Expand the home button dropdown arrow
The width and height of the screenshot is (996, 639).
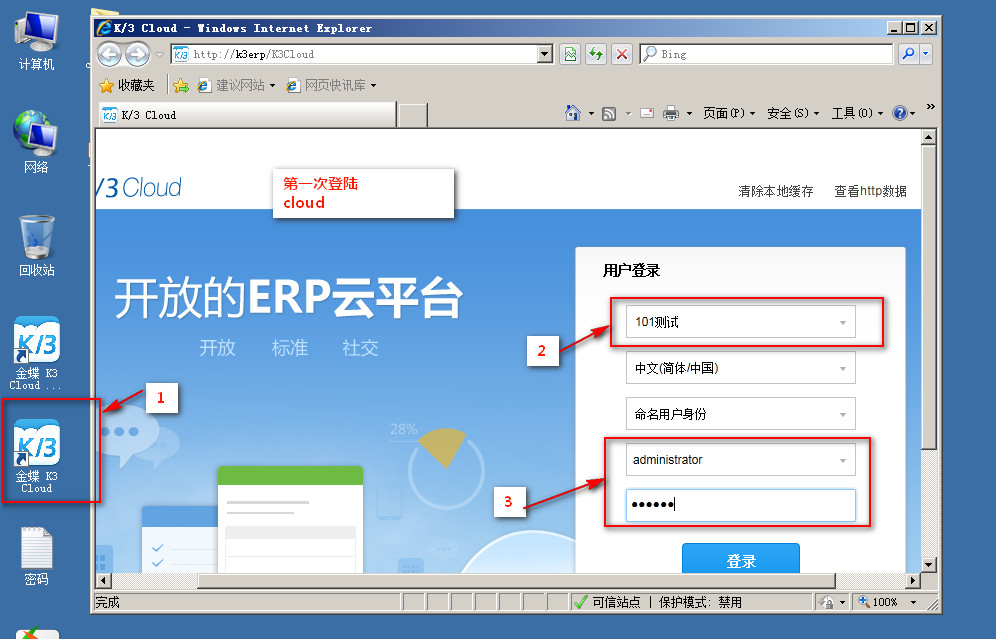point(591,114)
